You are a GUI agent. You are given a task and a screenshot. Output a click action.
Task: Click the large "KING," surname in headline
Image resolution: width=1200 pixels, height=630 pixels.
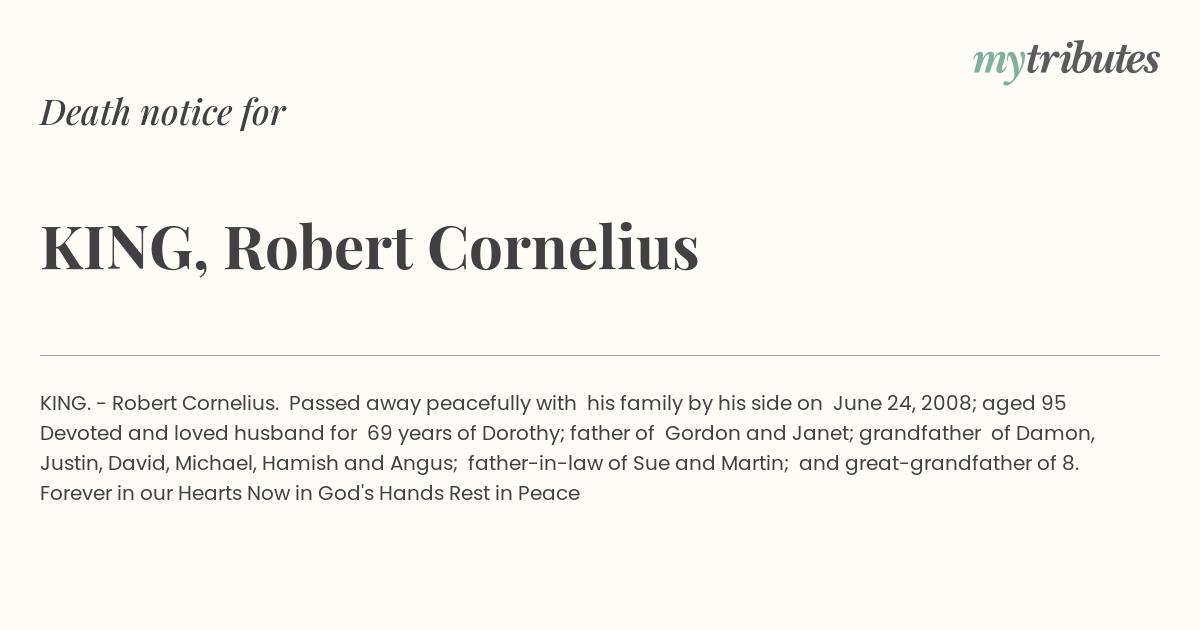pos(124,248)
